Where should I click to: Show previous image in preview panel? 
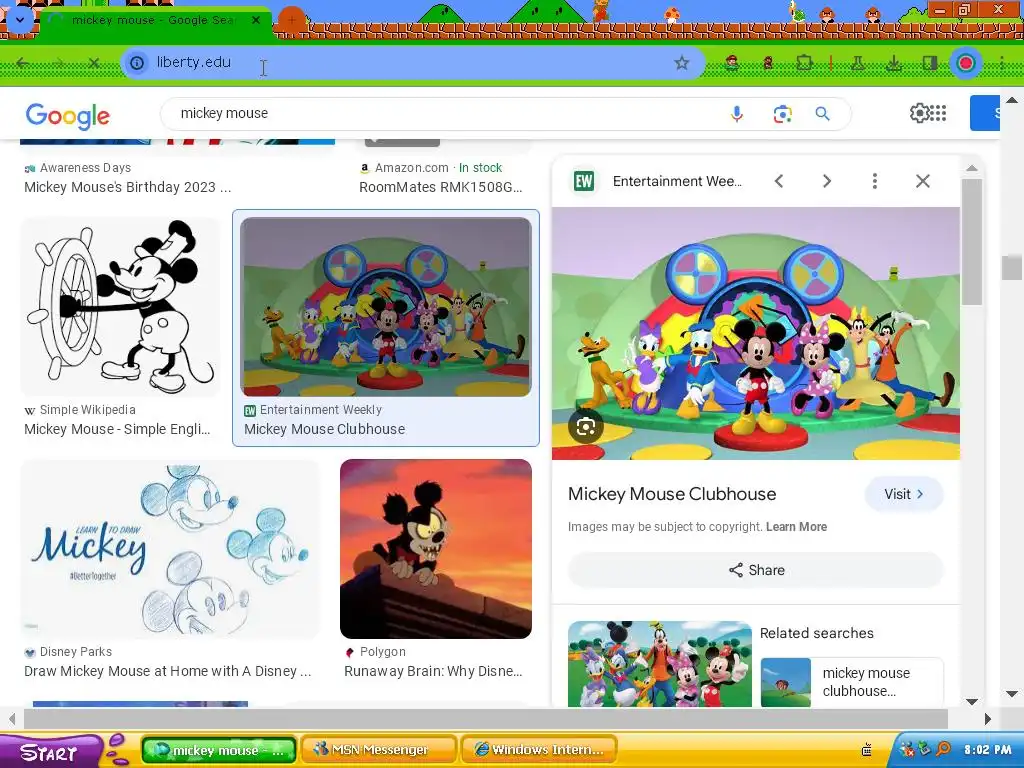click(778, 181)
